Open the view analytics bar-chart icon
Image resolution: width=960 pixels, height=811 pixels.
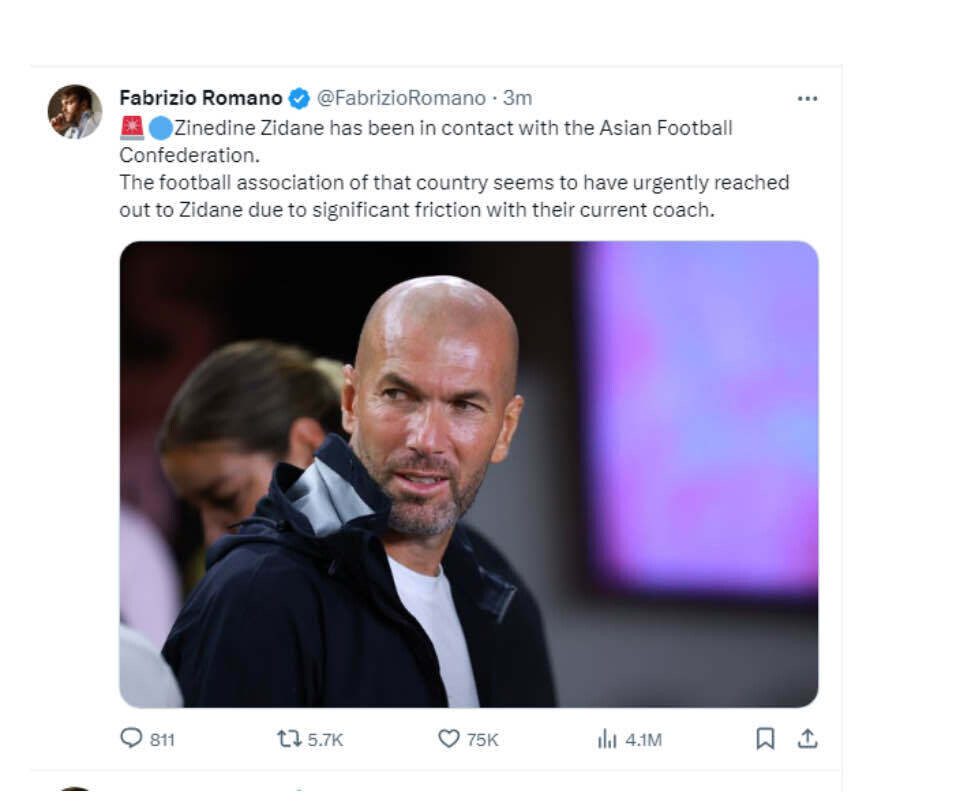point(607,739)
